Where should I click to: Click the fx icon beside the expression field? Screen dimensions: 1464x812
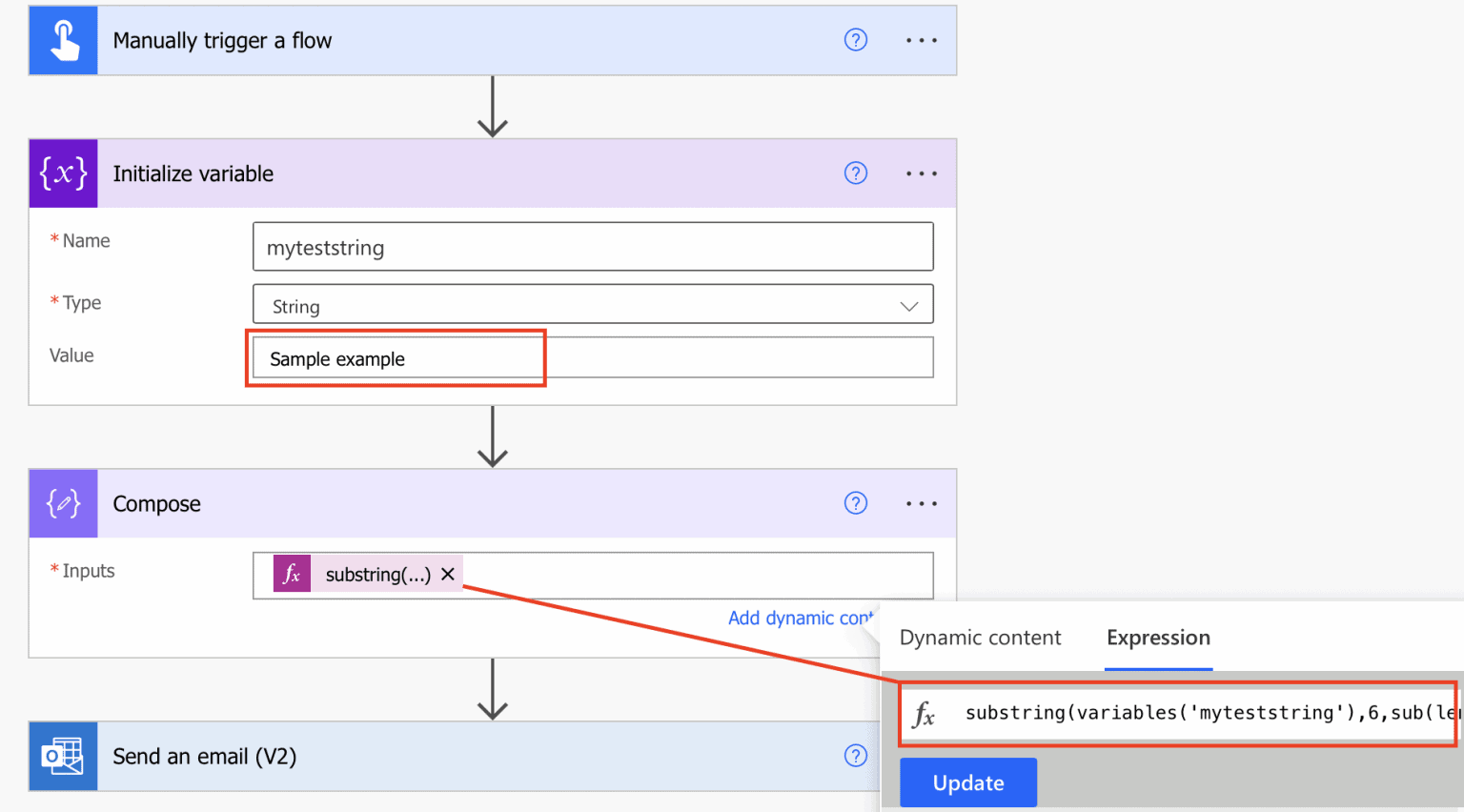pos(925,713)
